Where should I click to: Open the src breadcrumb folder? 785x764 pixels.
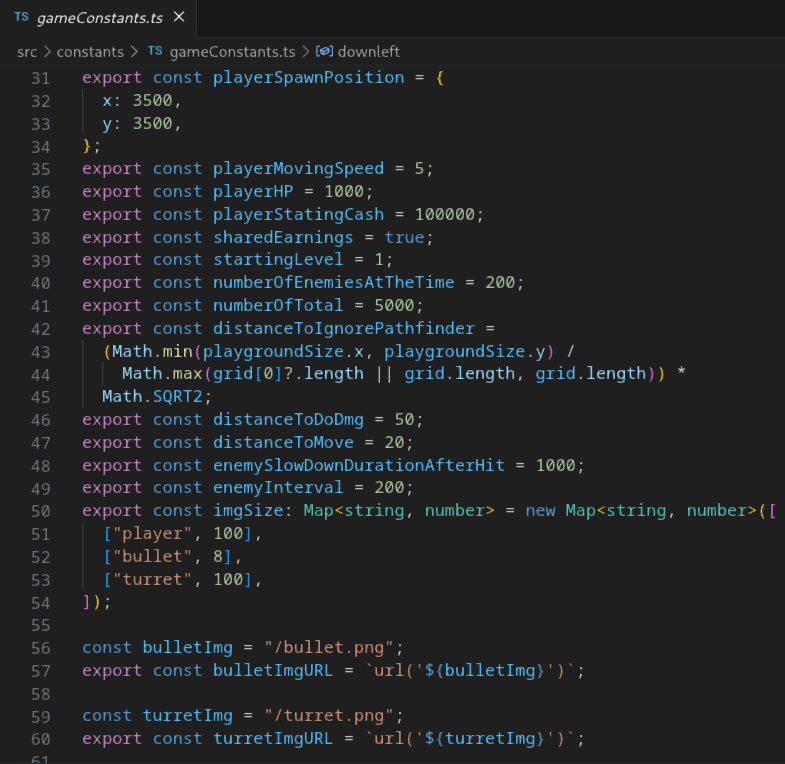point(27,51)
